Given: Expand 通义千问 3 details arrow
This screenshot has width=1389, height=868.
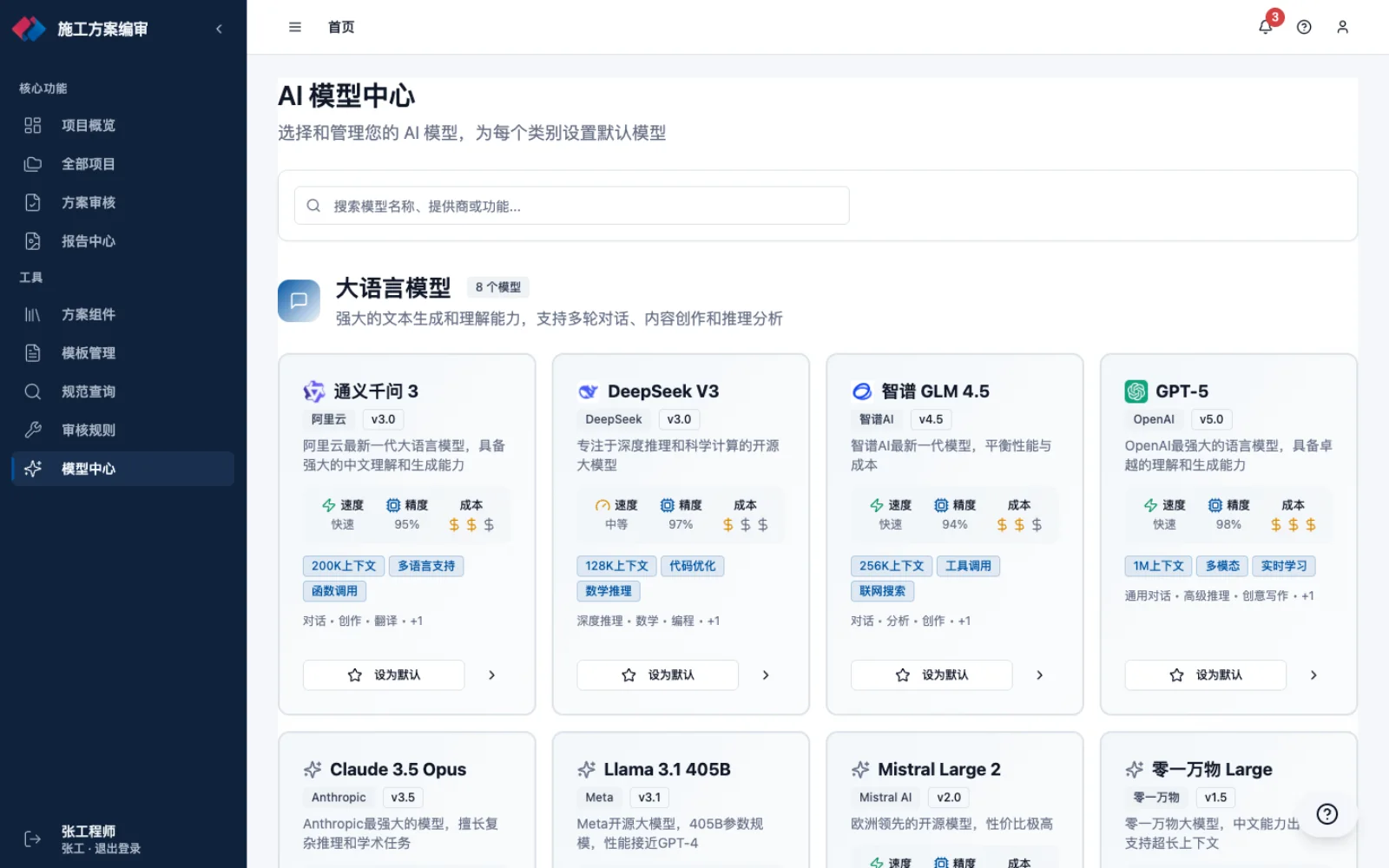Looking at the screenshot, I should pos(492,674).
